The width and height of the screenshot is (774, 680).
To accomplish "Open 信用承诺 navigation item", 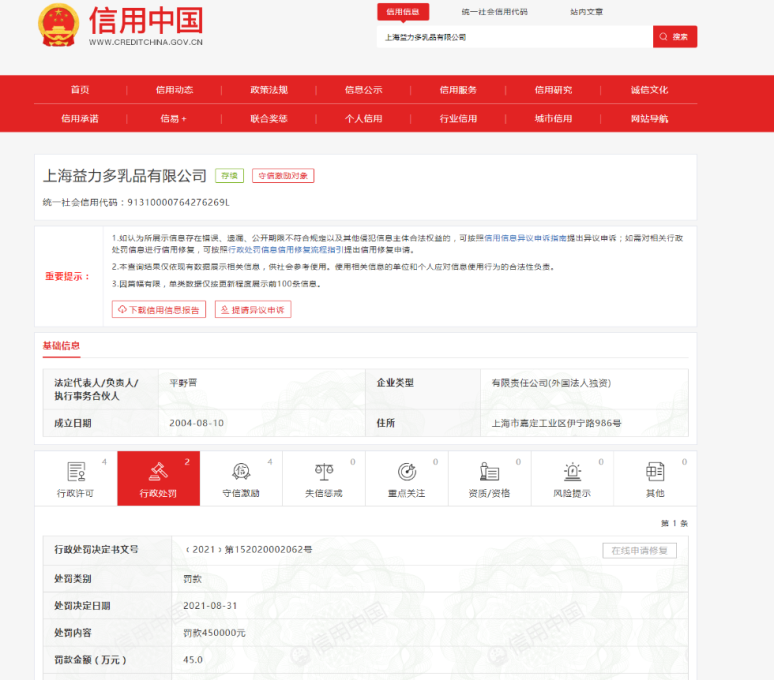I will tap(80, 118).
